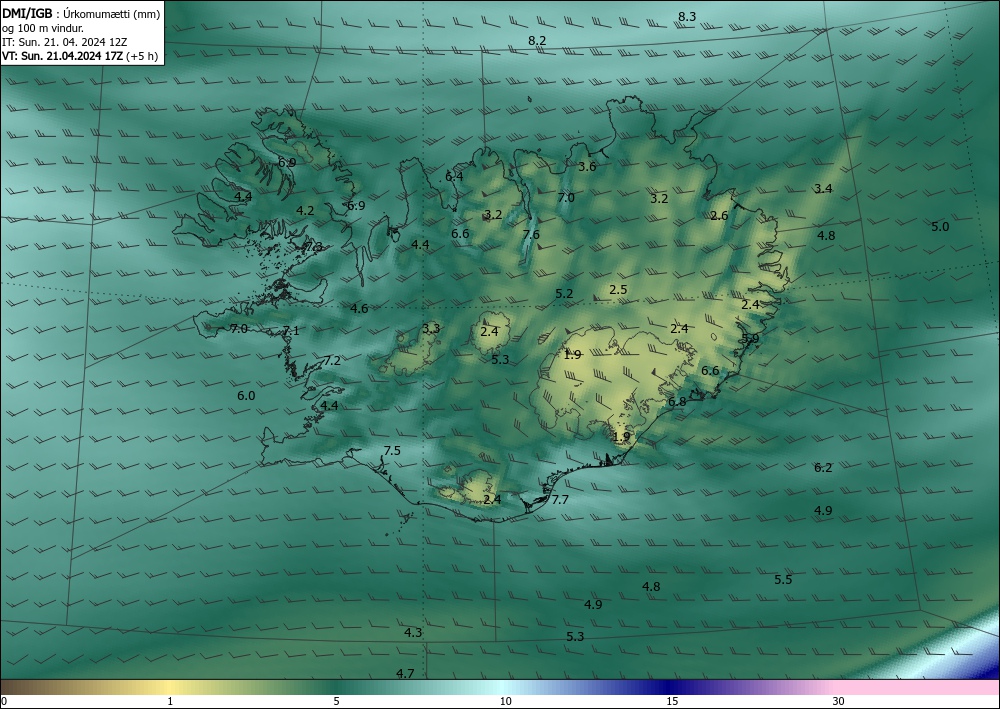
Task: Select the "og 100 m vindur." legend line
Action: (x=43, y=28)
